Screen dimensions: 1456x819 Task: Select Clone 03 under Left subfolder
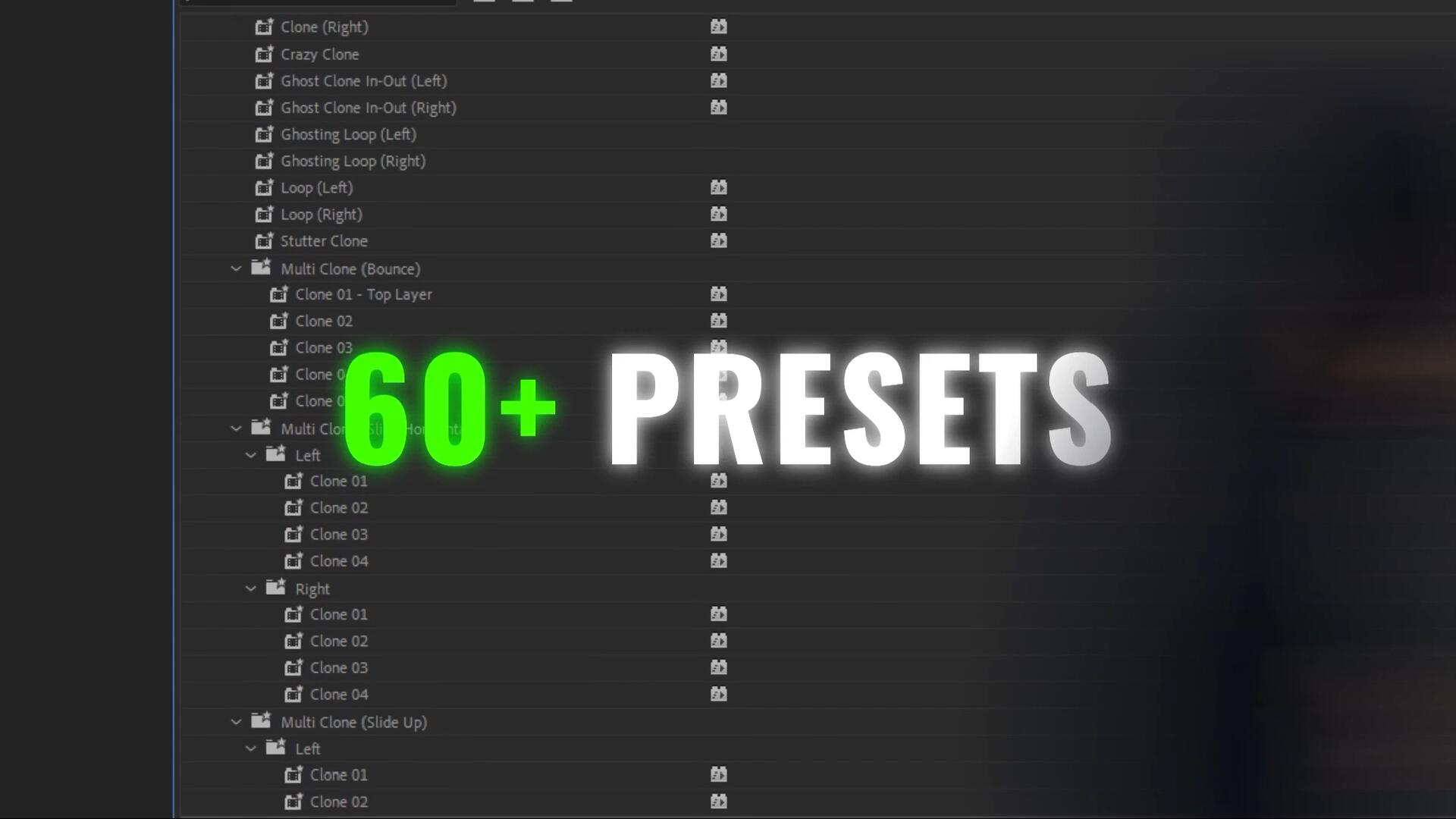[x=338, y=534]
